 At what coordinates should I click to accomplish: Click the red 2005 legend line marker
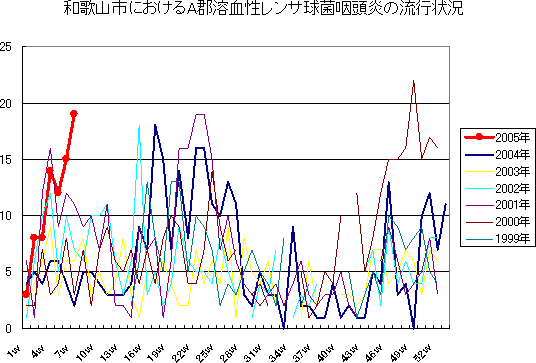(x=479, y=137)
